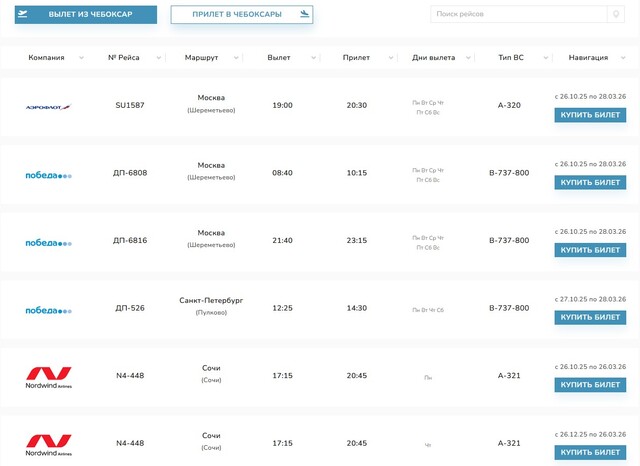Click the Pobeda logo for flight ДП-6816
Viewport: 640px width, 466px height.
click(48, 242)
